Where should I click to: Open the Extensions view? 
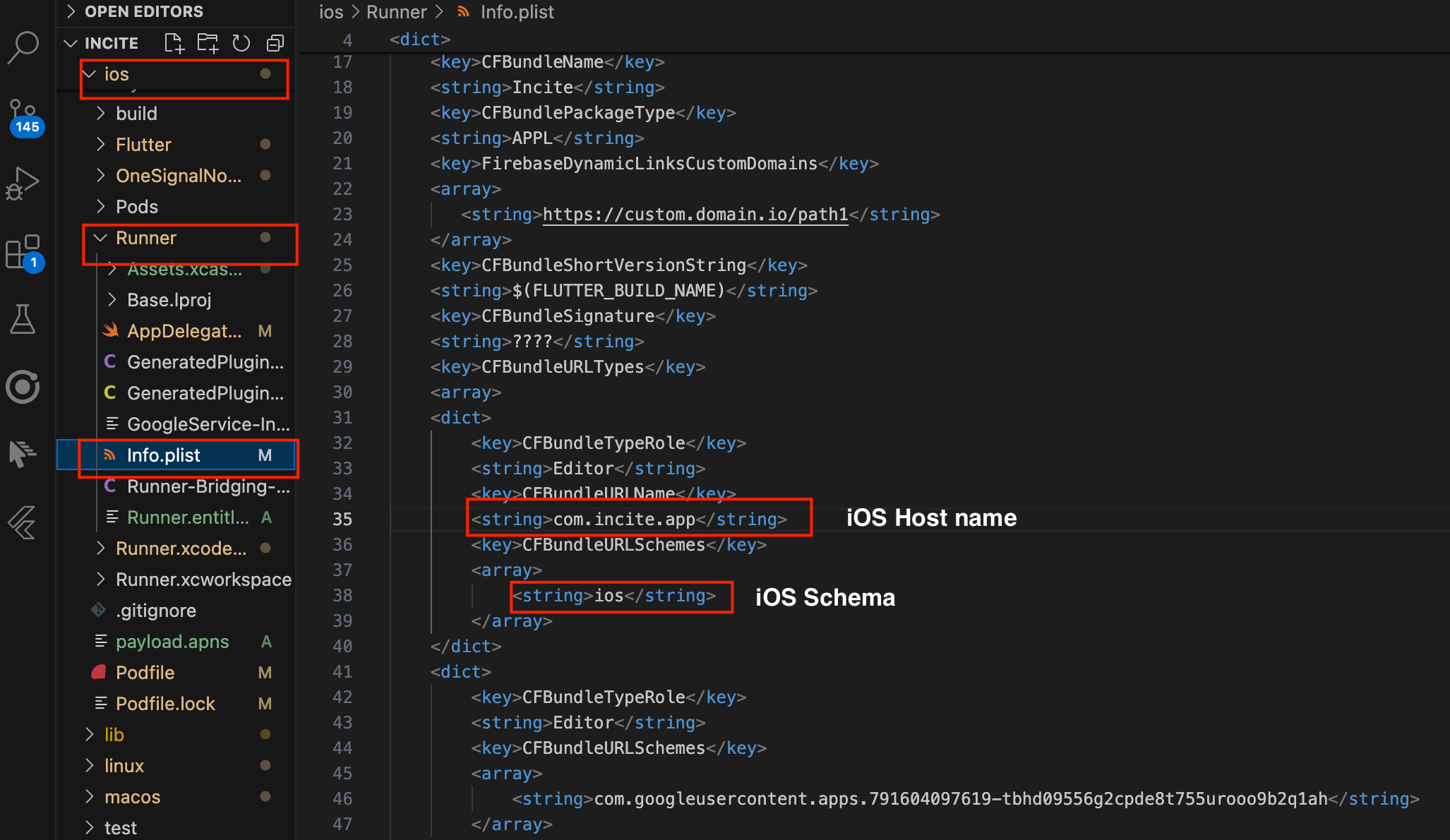(23, 251)
